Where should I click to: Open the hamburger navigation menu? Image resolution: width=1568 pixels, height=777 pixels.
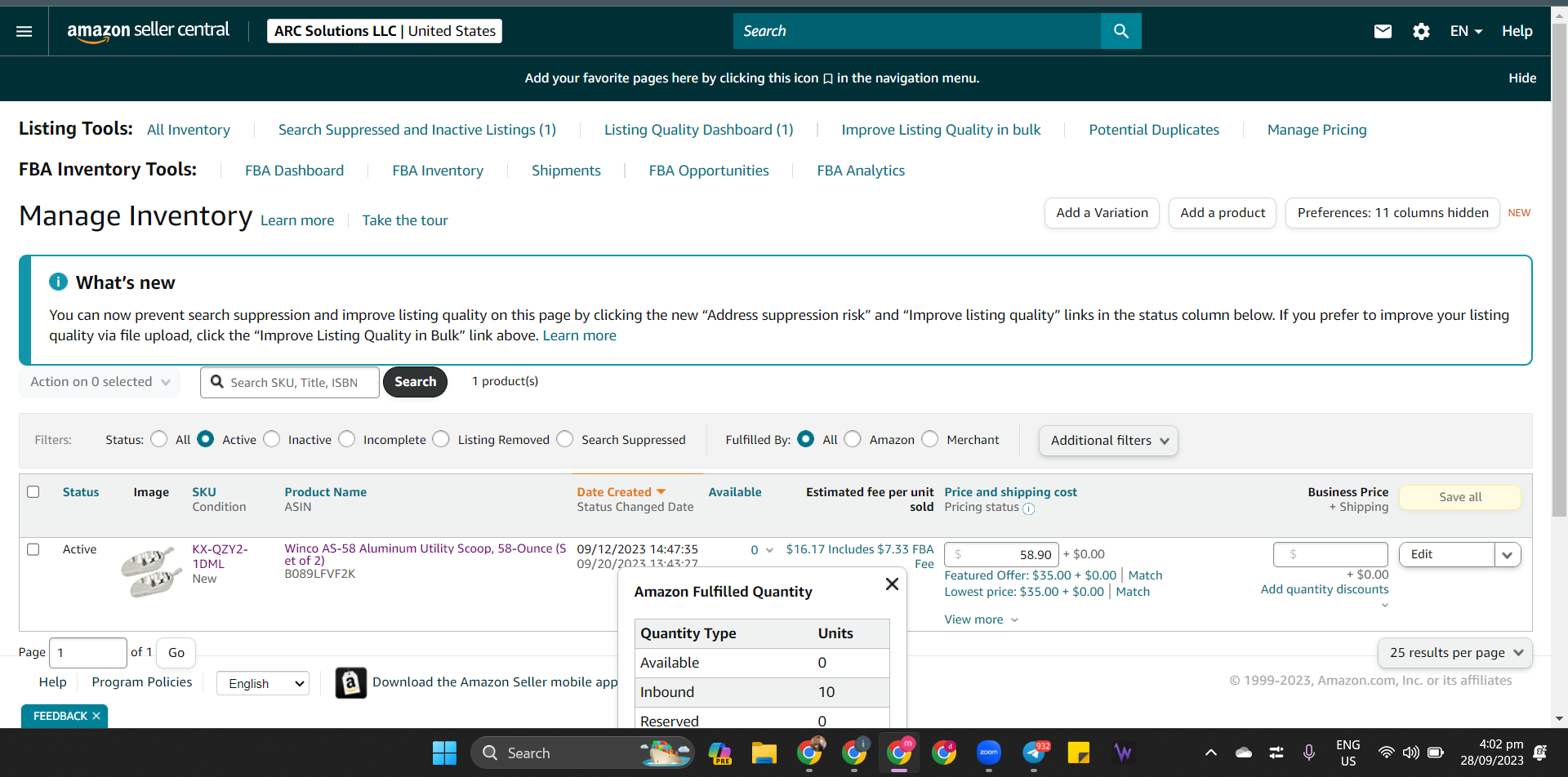(24, 31)
